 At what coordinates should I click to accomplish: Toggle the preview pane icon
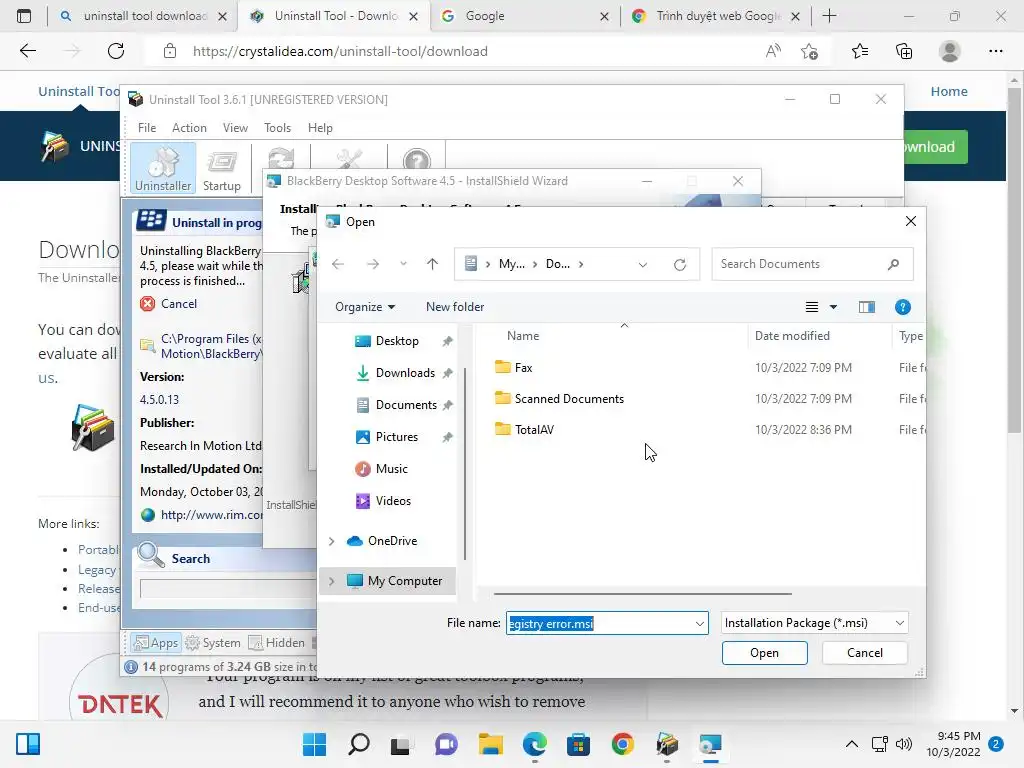[867, 307]
